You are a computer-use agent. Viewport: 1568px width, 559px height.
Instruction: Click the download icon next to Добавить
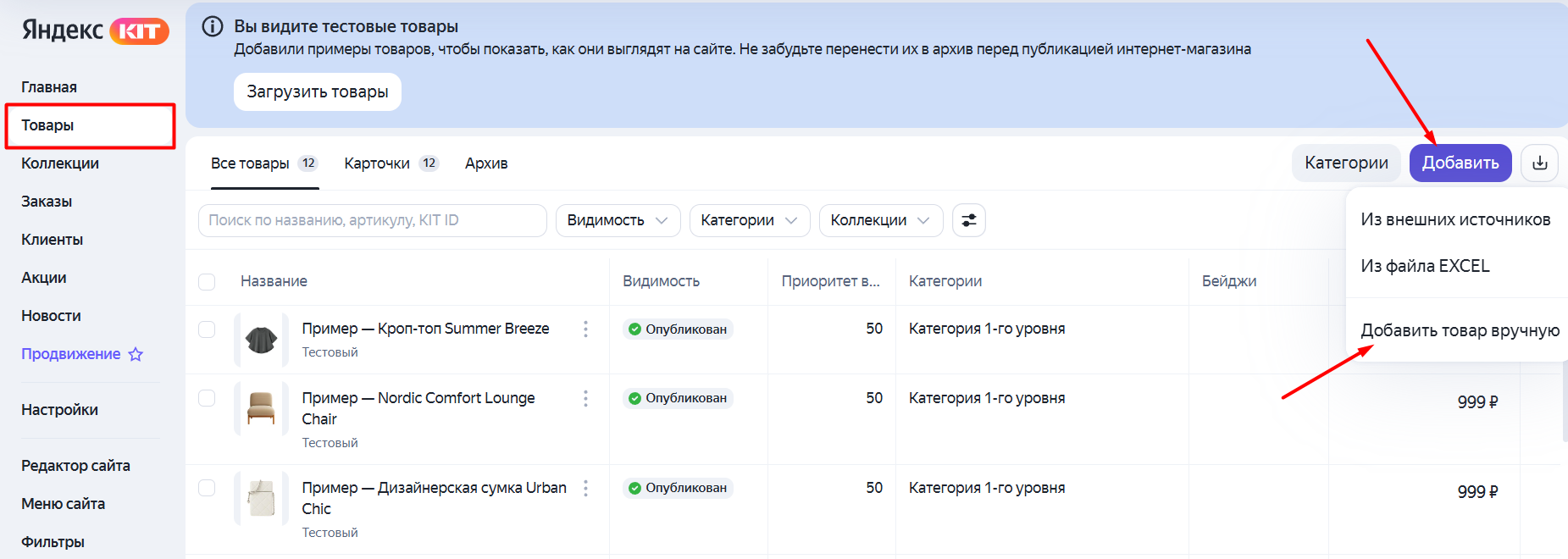click(1539, 163)
